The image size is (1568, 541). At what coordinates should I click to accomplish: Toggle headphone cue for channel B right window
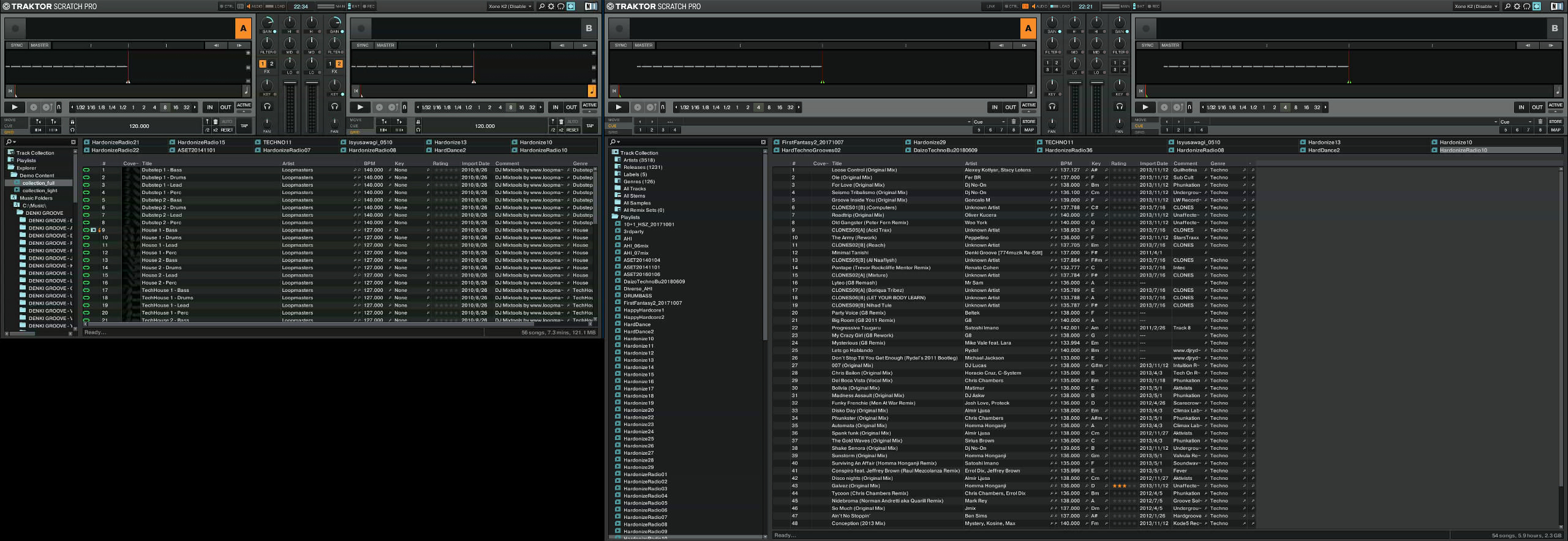coord(1119,106)
